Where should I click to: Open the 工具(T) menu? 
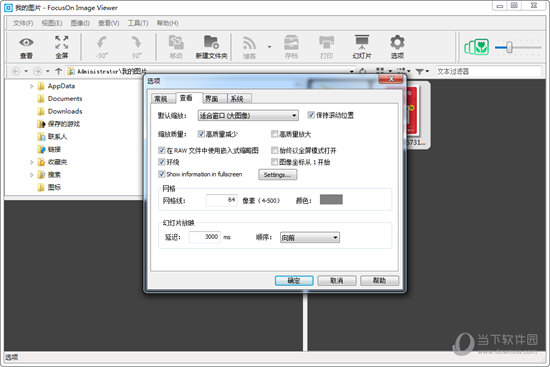pos(138,23)
